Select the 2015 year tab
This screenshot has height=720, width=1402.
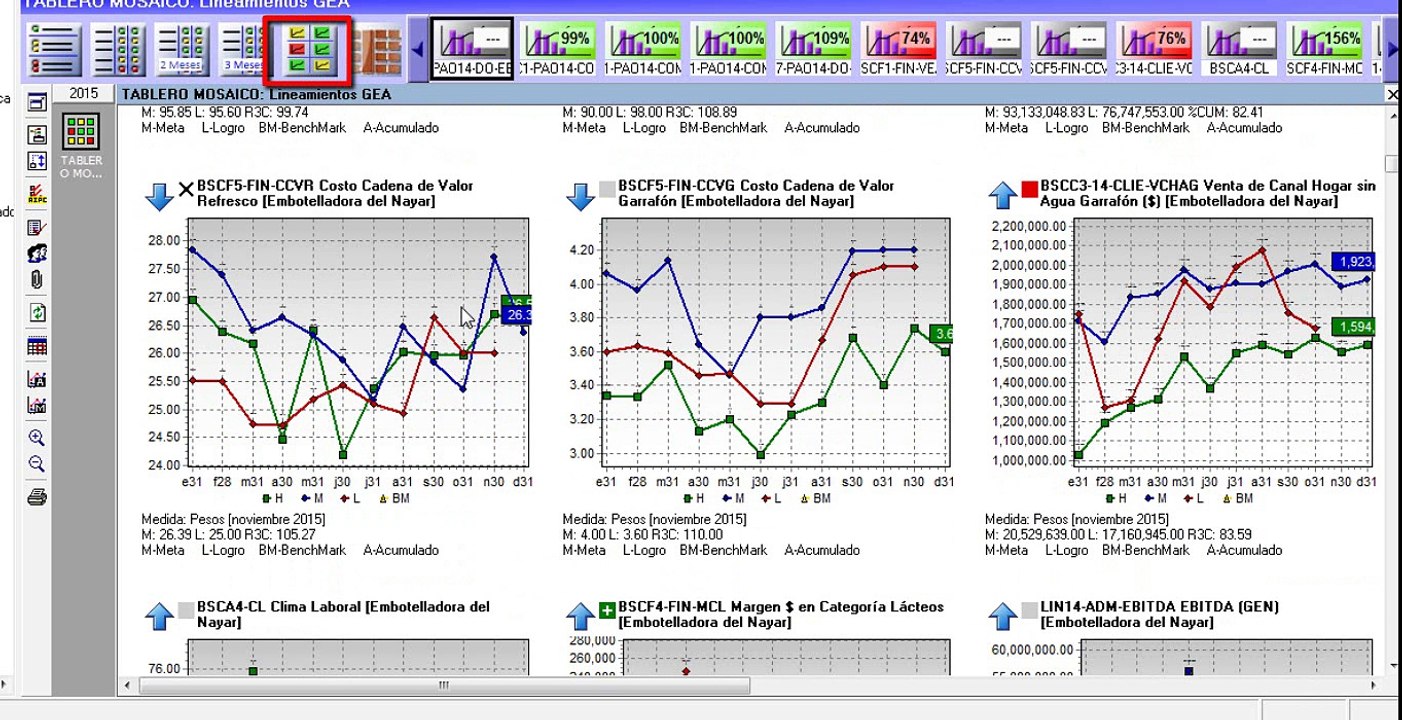[84, 93]
